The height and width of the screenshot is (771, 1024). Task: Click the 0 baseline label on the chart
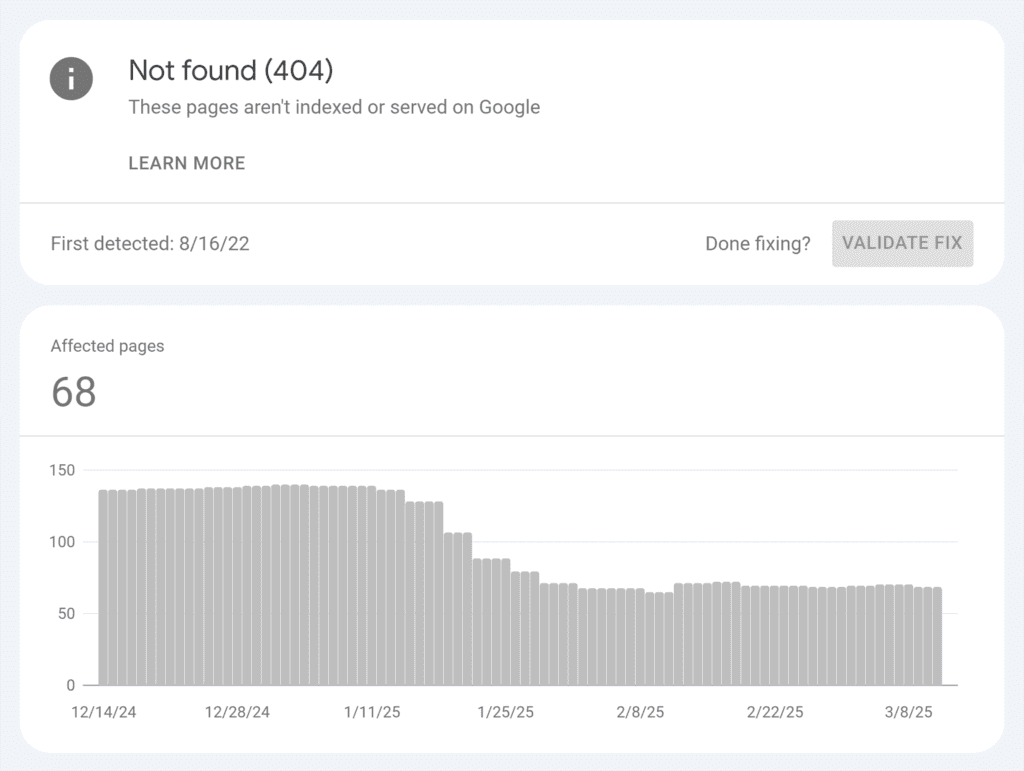68,685
